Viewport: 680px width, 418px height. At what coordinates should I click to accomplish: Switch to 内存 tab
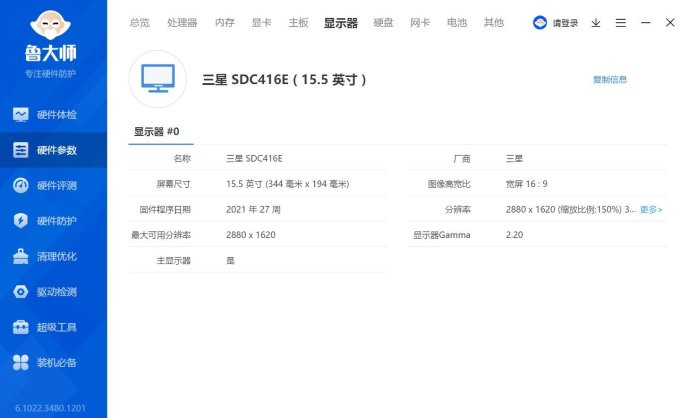click(x=225, y=23)
